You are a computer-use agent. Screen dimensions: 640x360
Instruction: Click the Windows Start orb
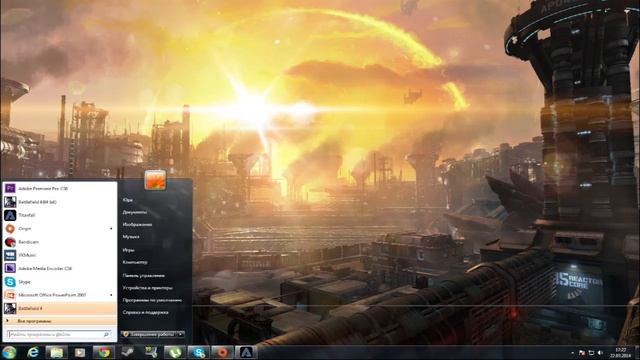(9, 352)
